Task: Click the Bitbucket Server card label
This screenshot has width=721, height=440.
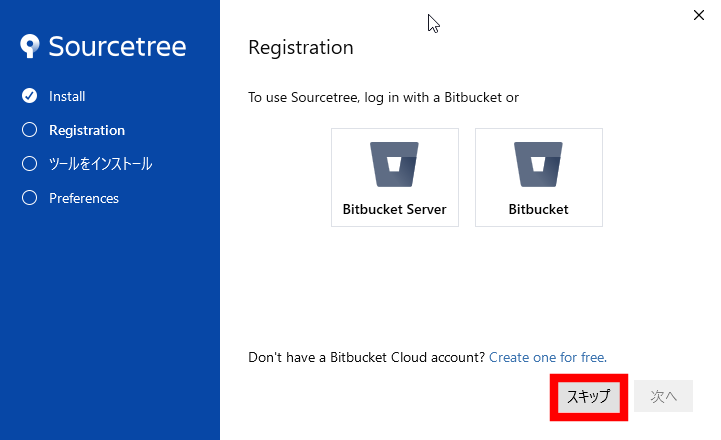Action: [x=395, y=209]
